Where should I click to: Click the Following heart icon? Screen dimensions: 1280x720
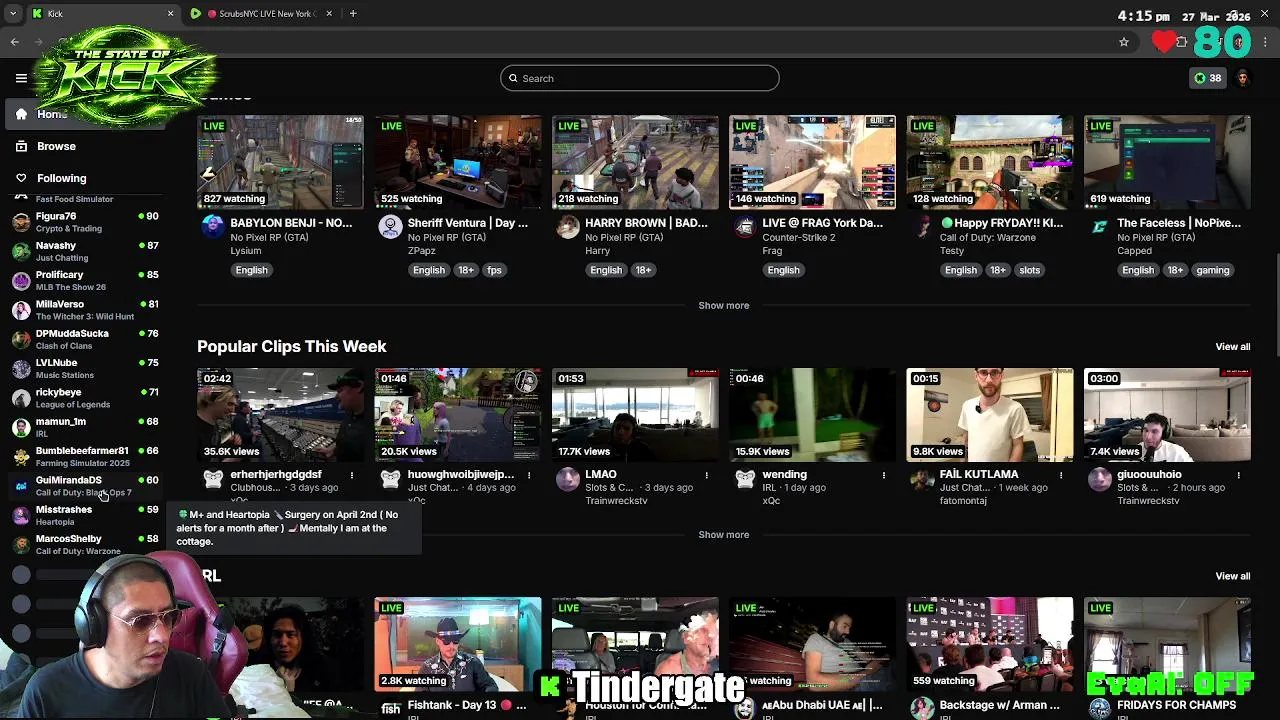pyautogui.click(x=21, y=178)
